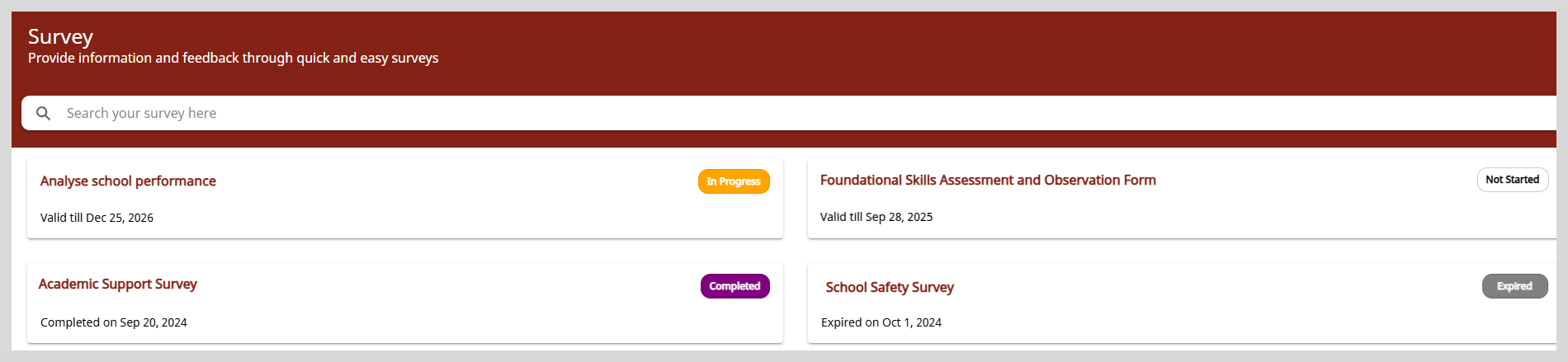Screen dimensions: 1568x362
Task: Open the Academic Support Survey
Action: [118, 284]
